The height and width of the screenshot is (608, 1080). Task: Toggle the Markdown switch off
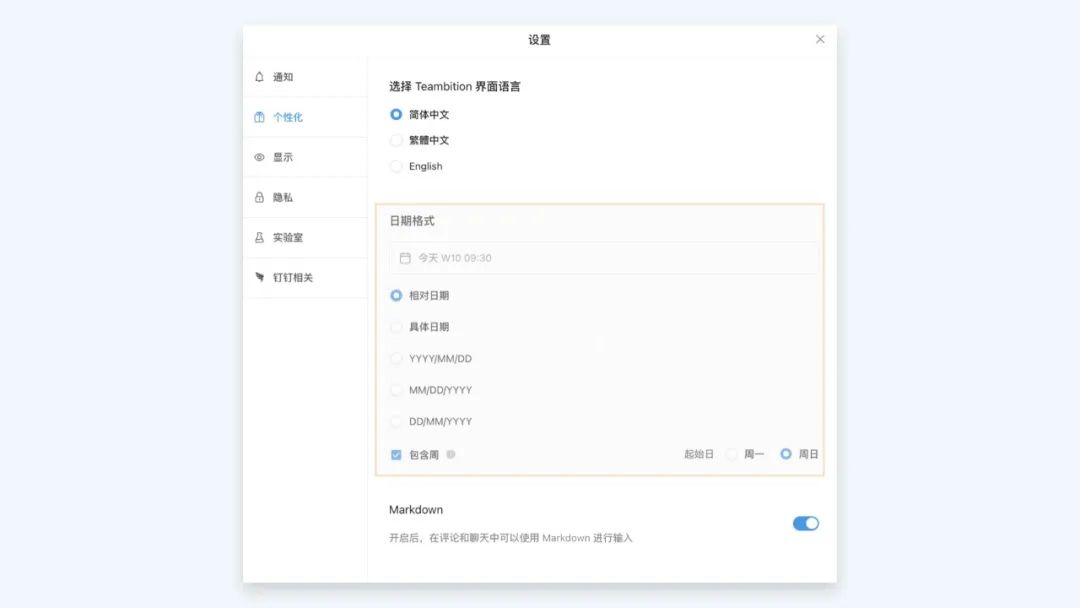pos(805,523)
